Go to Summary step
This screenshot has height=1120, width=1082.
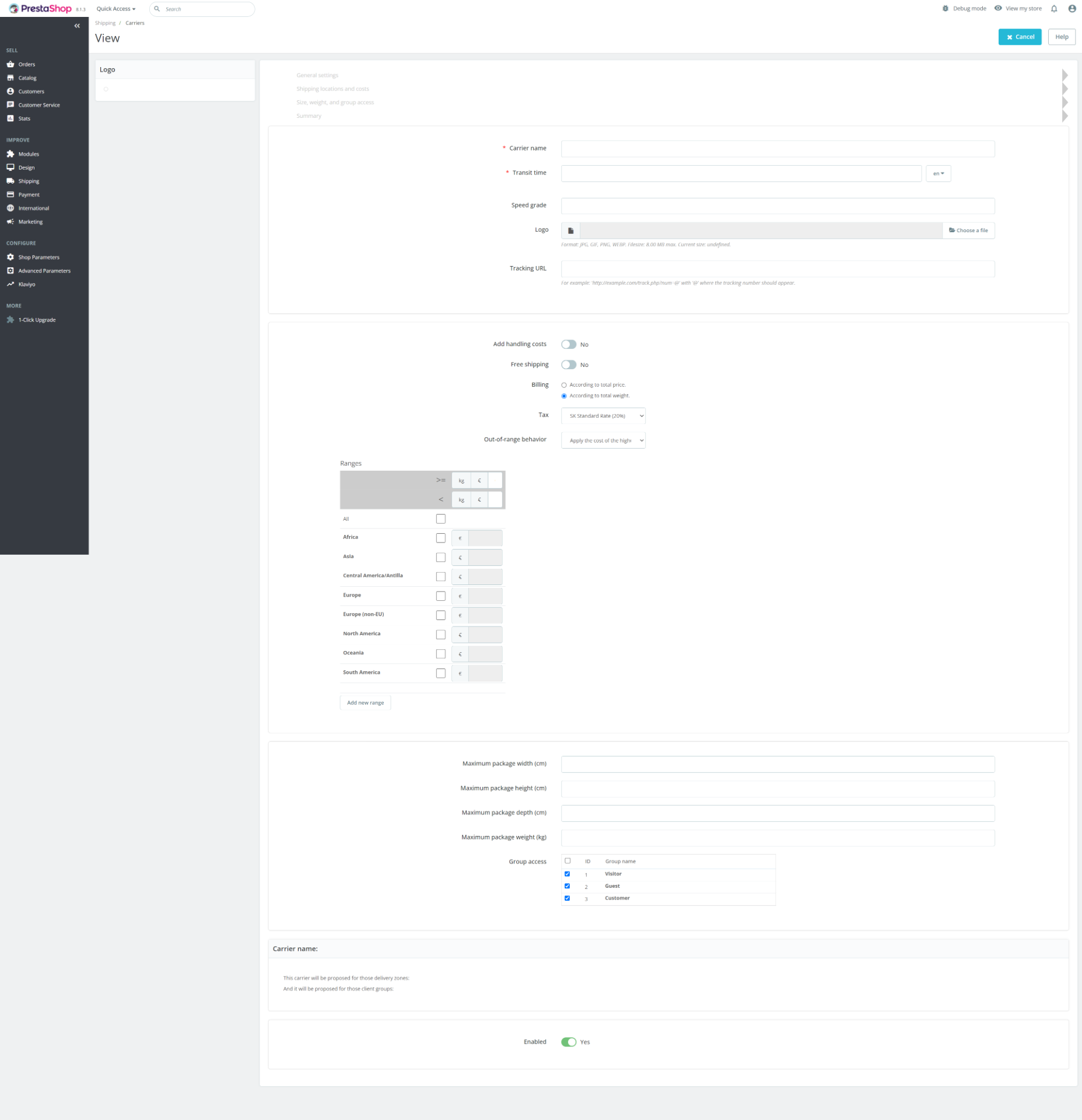click(x=309, y=116)
